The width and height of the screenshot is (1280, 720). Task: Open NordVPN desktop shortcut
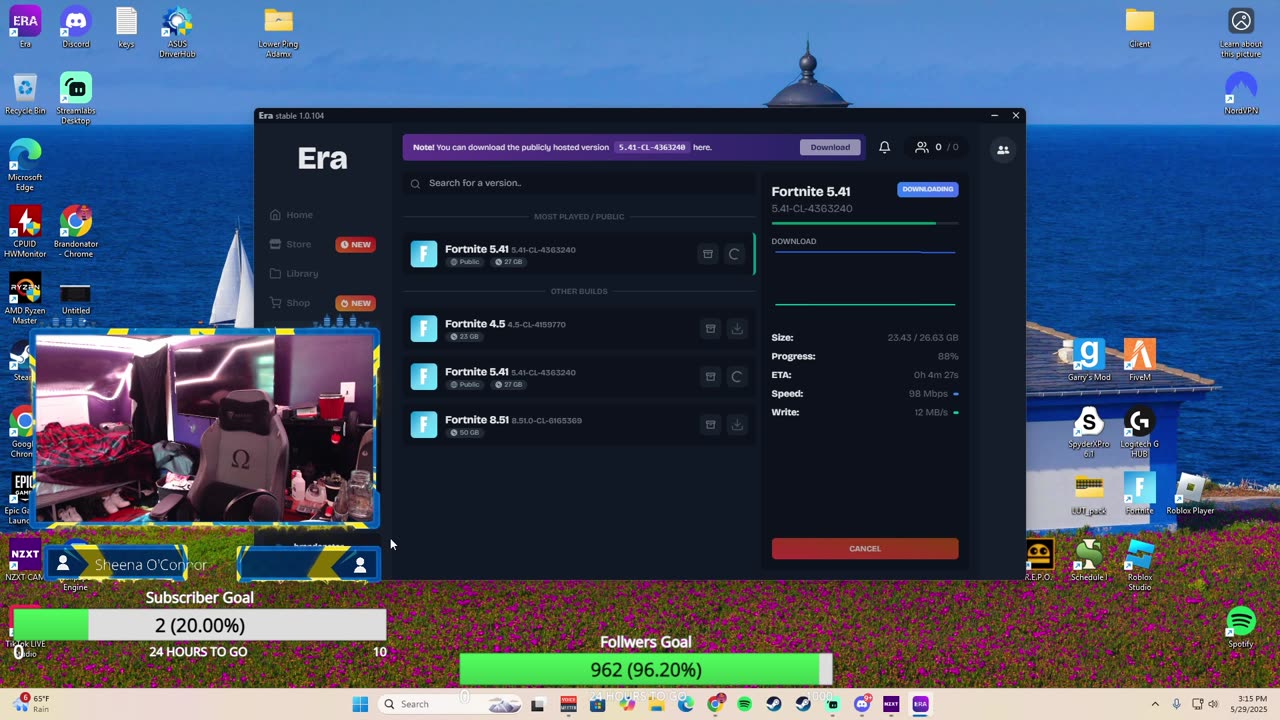click(1241, 94)
